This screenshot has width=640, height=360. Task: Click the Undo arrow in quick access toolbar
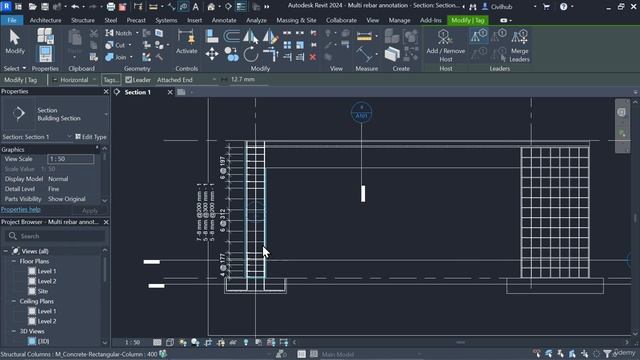(75, 7)
